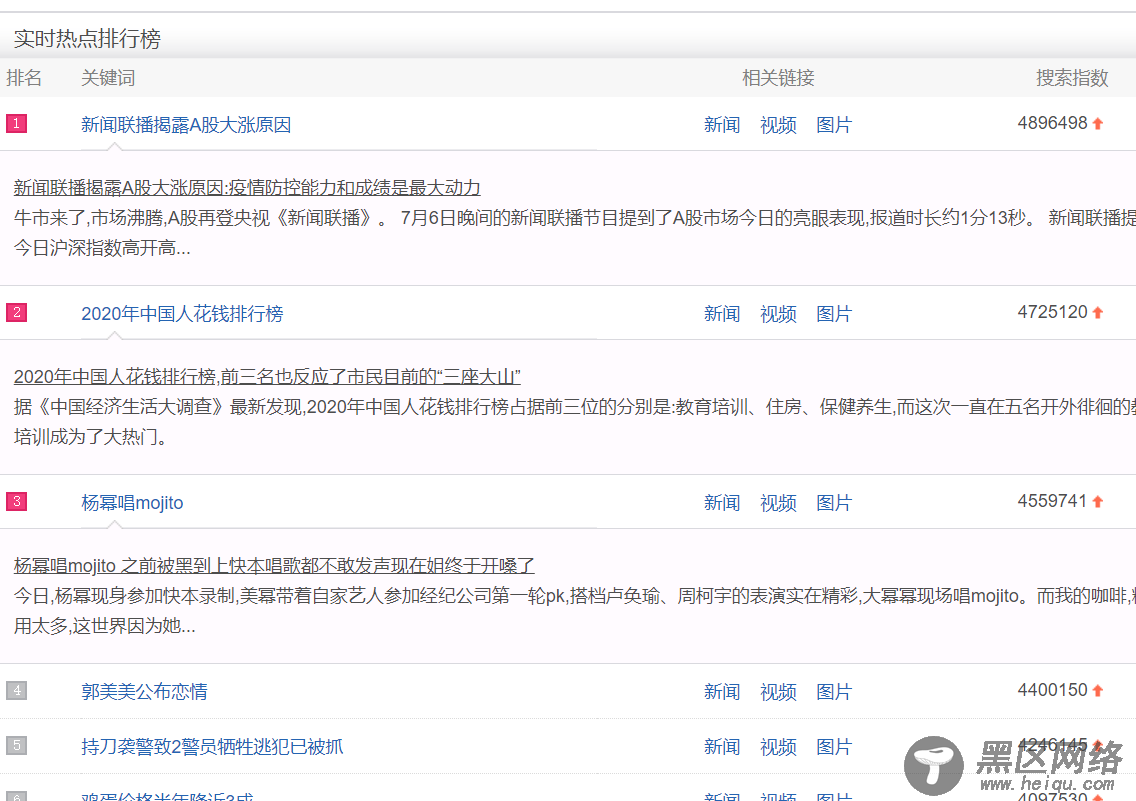Click rank 1 badge icon

coord(17,123)
